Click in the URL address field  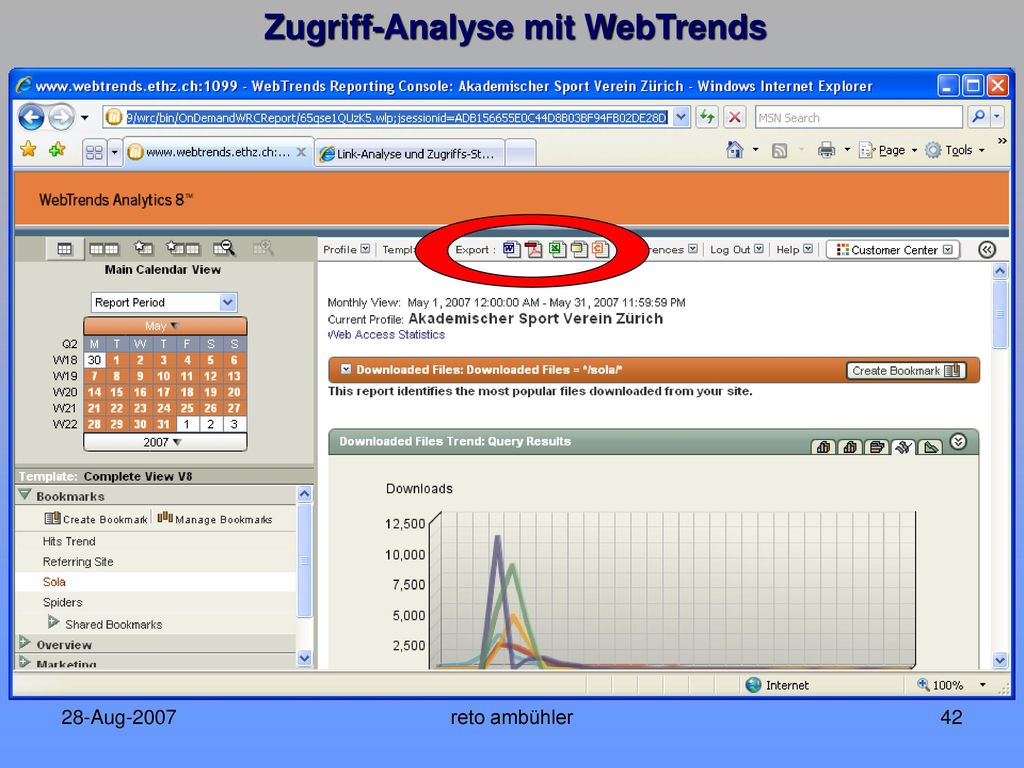pos(396,118)
